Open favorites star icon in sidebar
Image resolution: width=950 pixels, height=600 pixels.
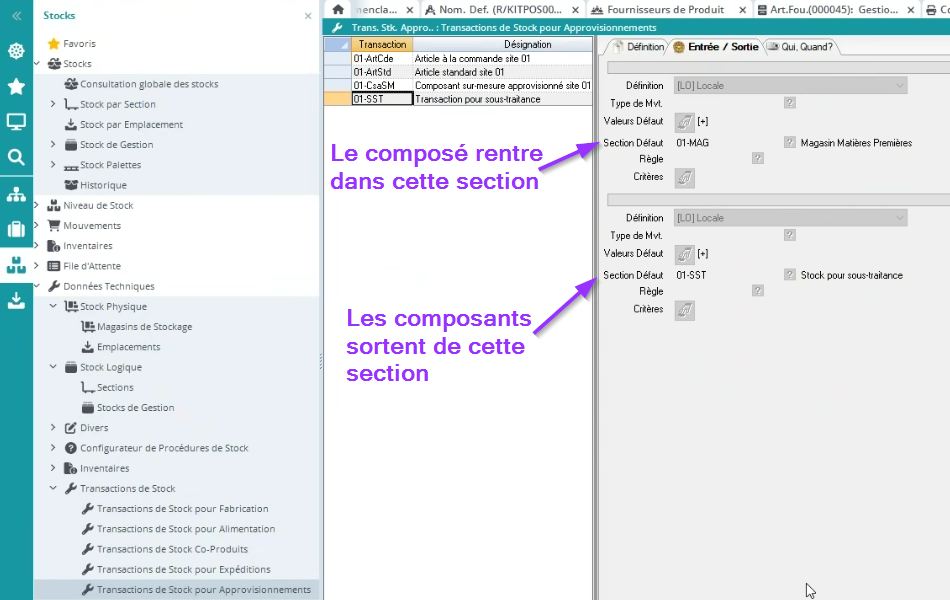coord(16,87)
